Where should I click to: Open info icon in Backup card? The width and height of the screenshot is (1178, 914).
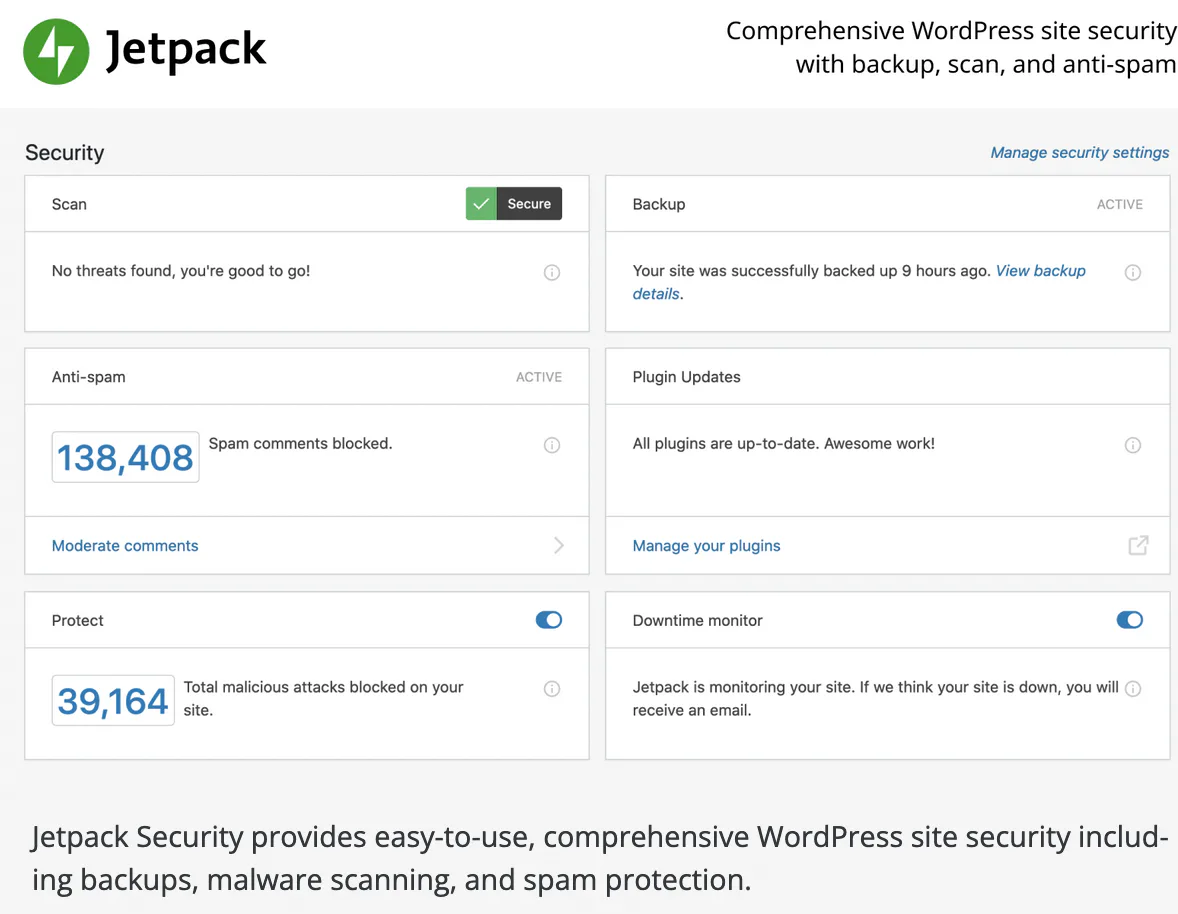coord(1132,272)
